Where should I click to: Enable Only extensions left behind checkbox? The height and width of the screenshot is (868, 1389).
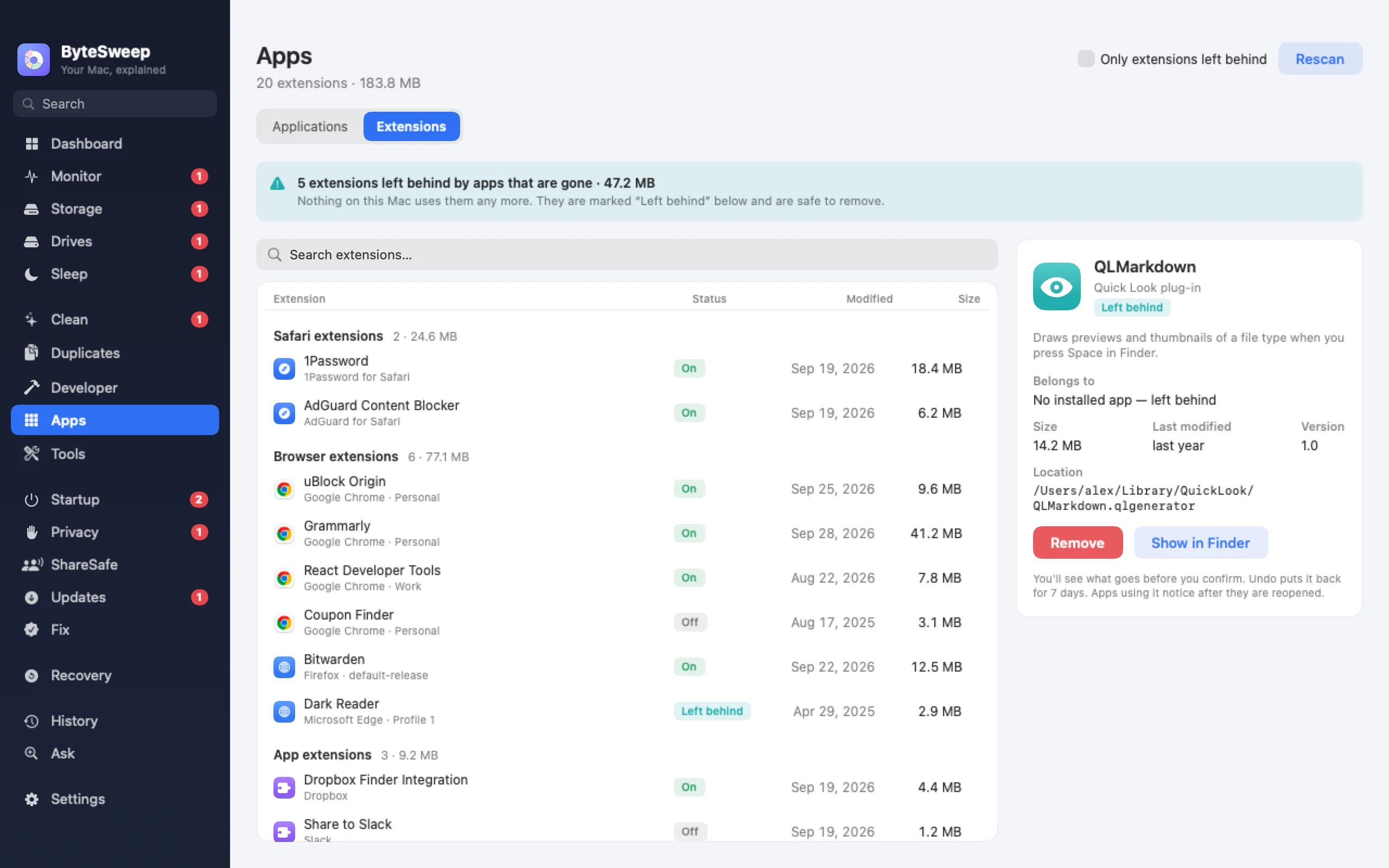[1085, 59]
